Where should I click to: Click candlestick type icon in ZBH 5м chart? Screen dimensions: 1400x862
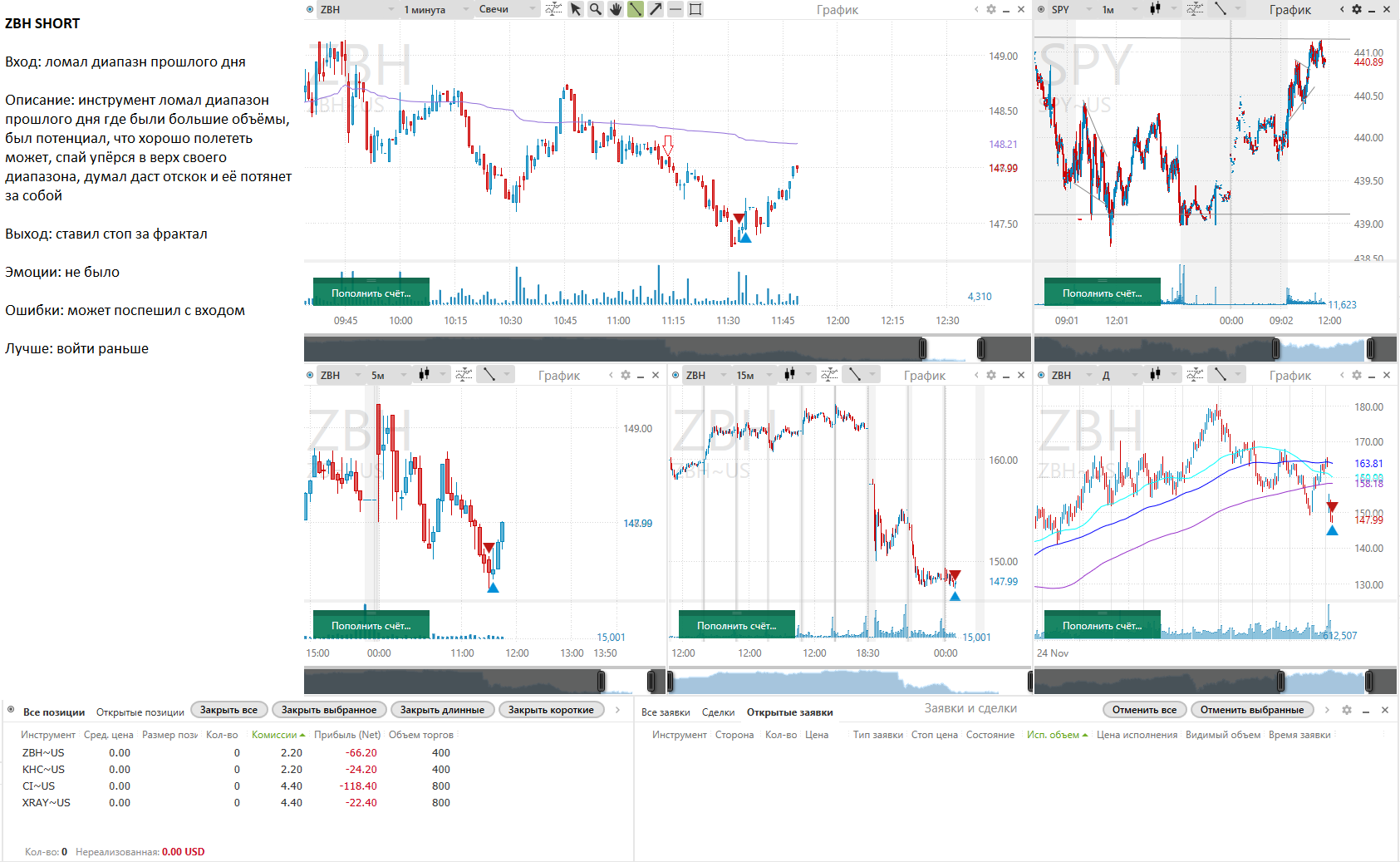click(424, 375)
